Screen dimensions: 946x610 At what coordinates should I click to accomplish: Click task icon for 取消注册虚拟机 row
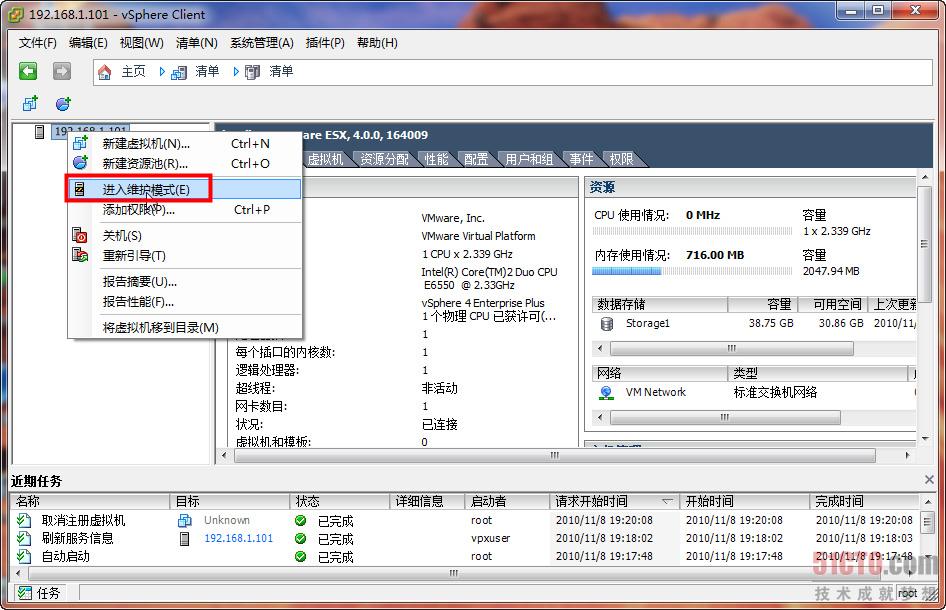[24, 520]
